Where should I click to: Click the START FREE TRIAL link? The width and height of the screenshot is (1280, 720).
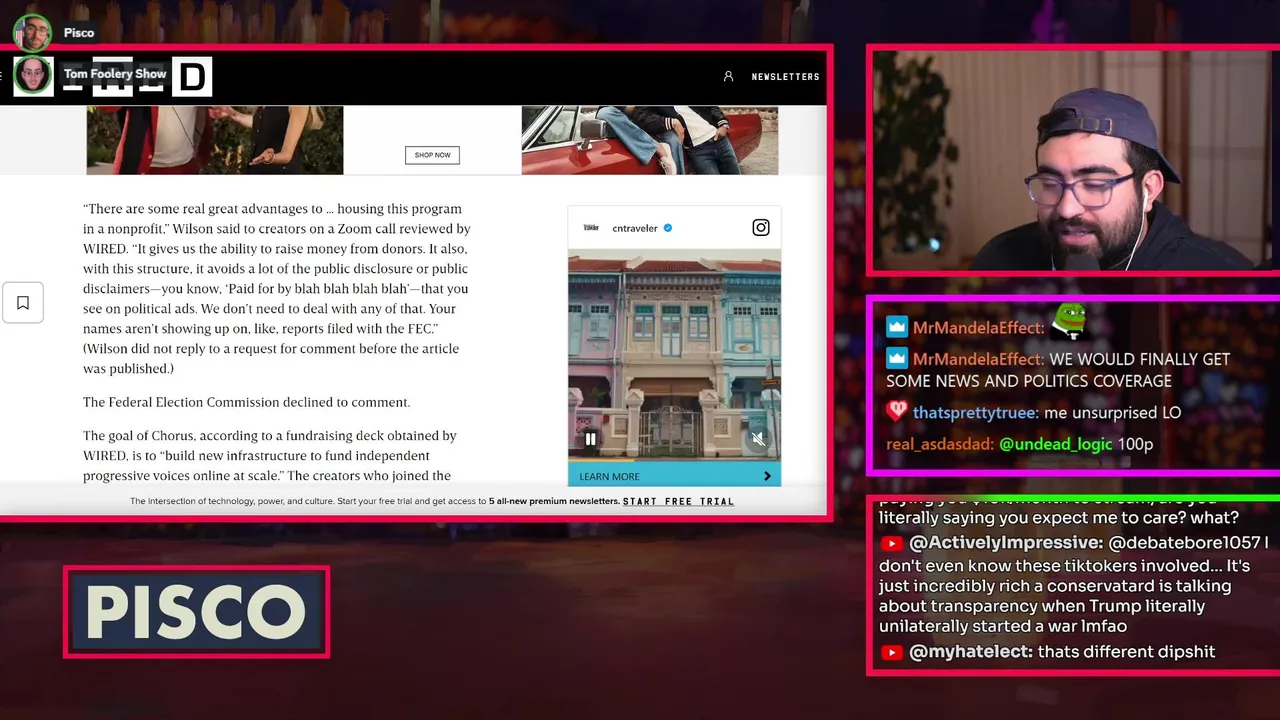[678, 501]
